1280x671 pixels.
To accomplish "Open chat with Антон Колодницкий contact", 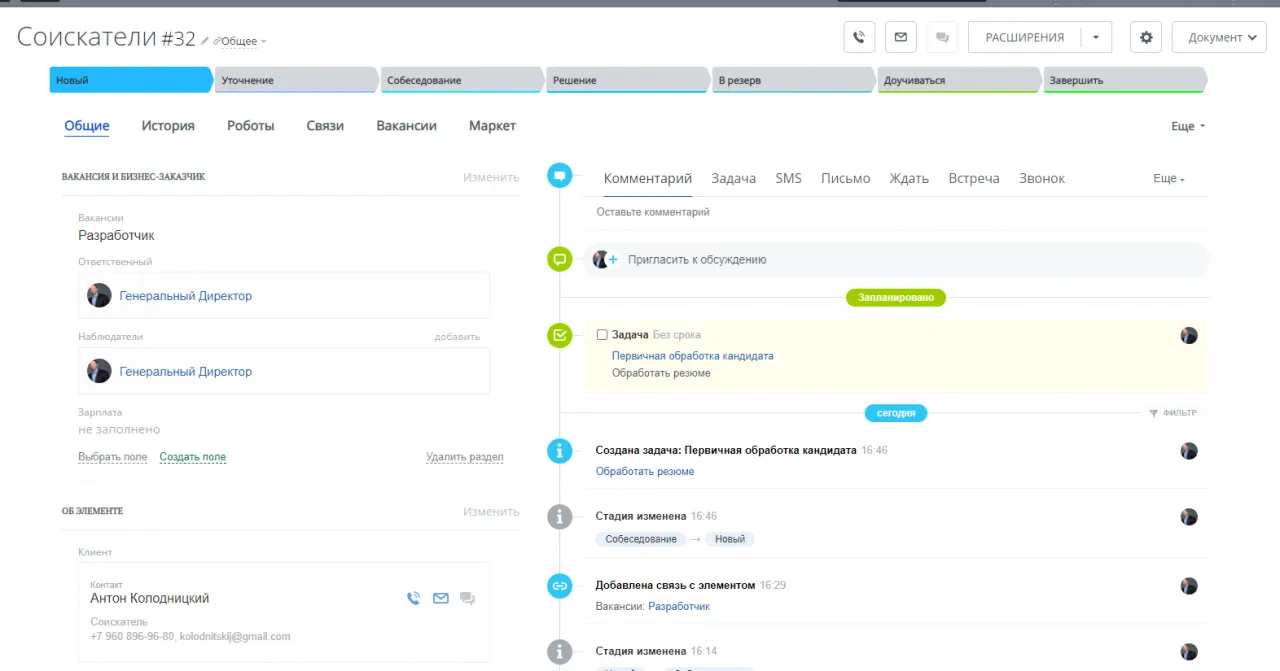I will [467, 598].
